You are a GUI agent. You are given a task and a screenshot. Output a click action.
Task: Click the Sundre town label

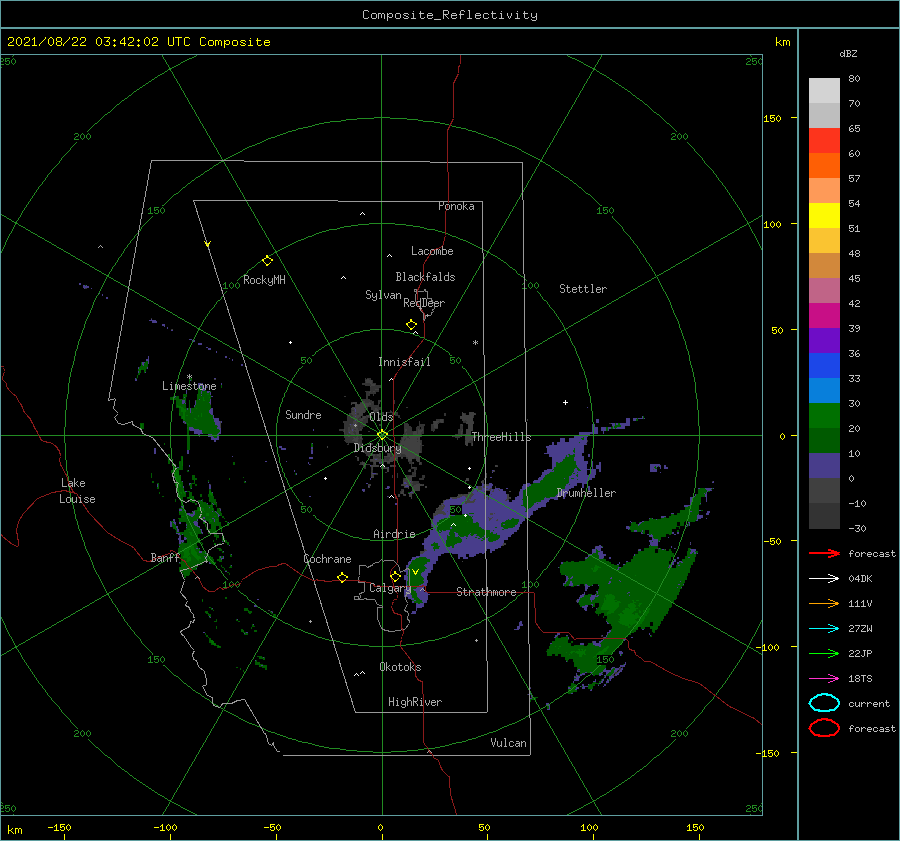coord(303,414)
